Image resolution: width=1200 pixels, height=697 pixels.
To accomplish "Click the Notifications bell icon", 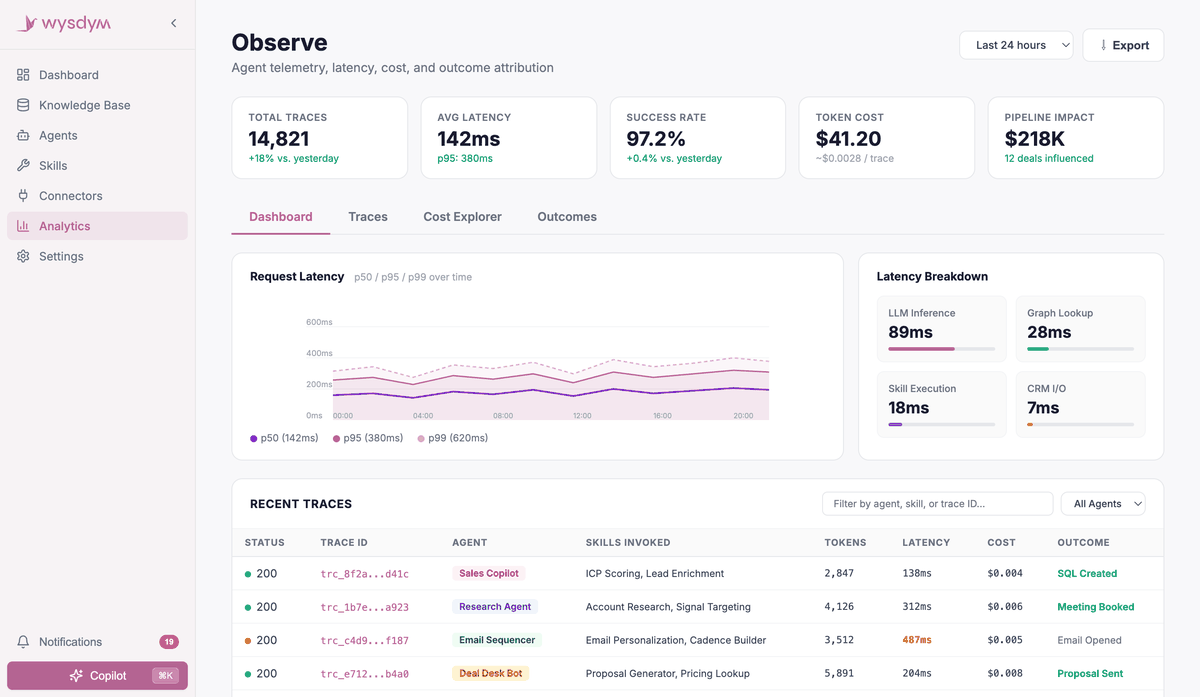I will [x=23, y=642].
